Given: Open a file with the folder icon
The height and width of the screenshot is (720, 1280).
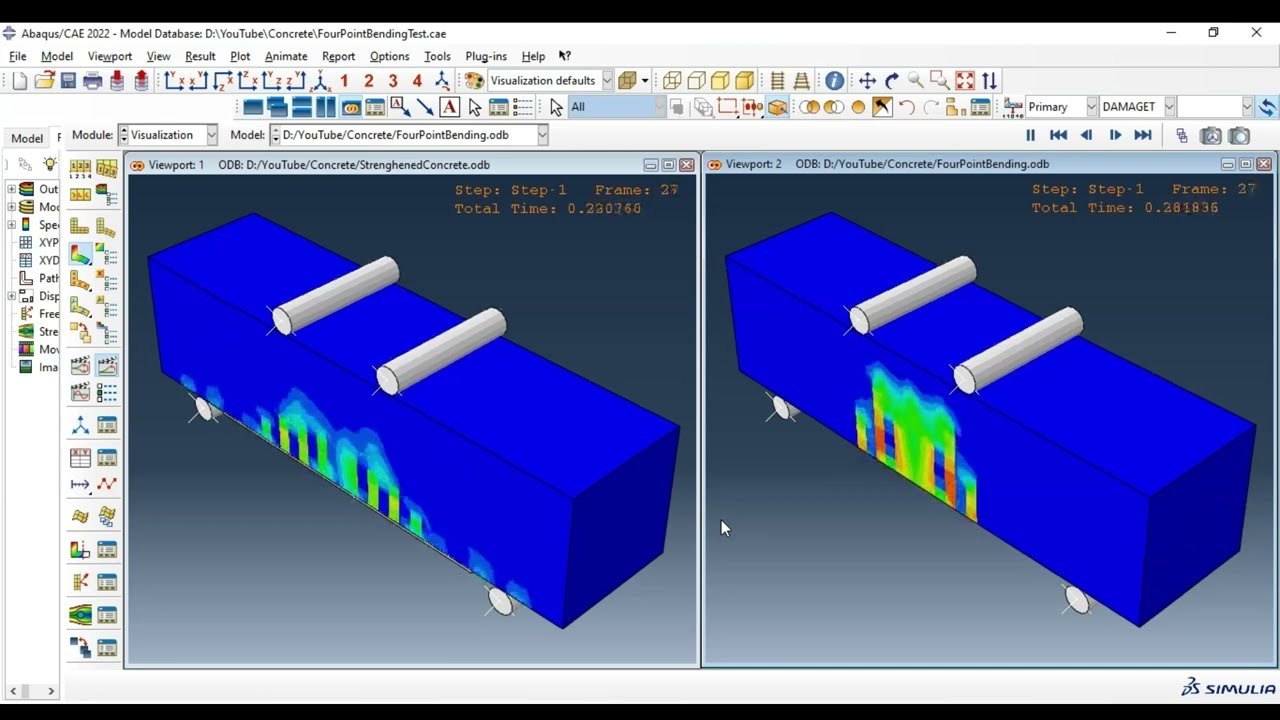Looking at the screenshot, I should click(x=44, y=81).
